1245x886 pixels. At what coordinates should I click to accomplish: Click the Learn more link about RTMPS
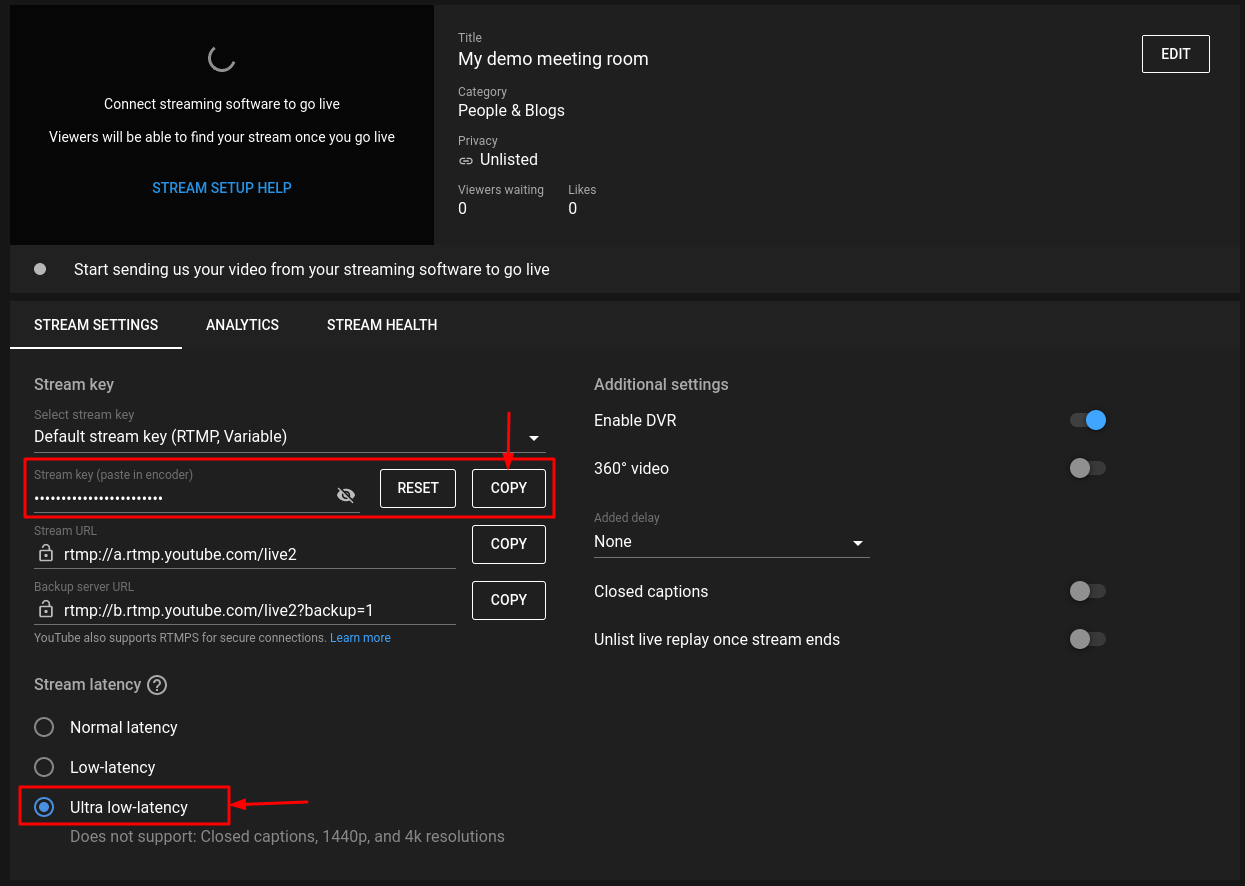point(360,637)
